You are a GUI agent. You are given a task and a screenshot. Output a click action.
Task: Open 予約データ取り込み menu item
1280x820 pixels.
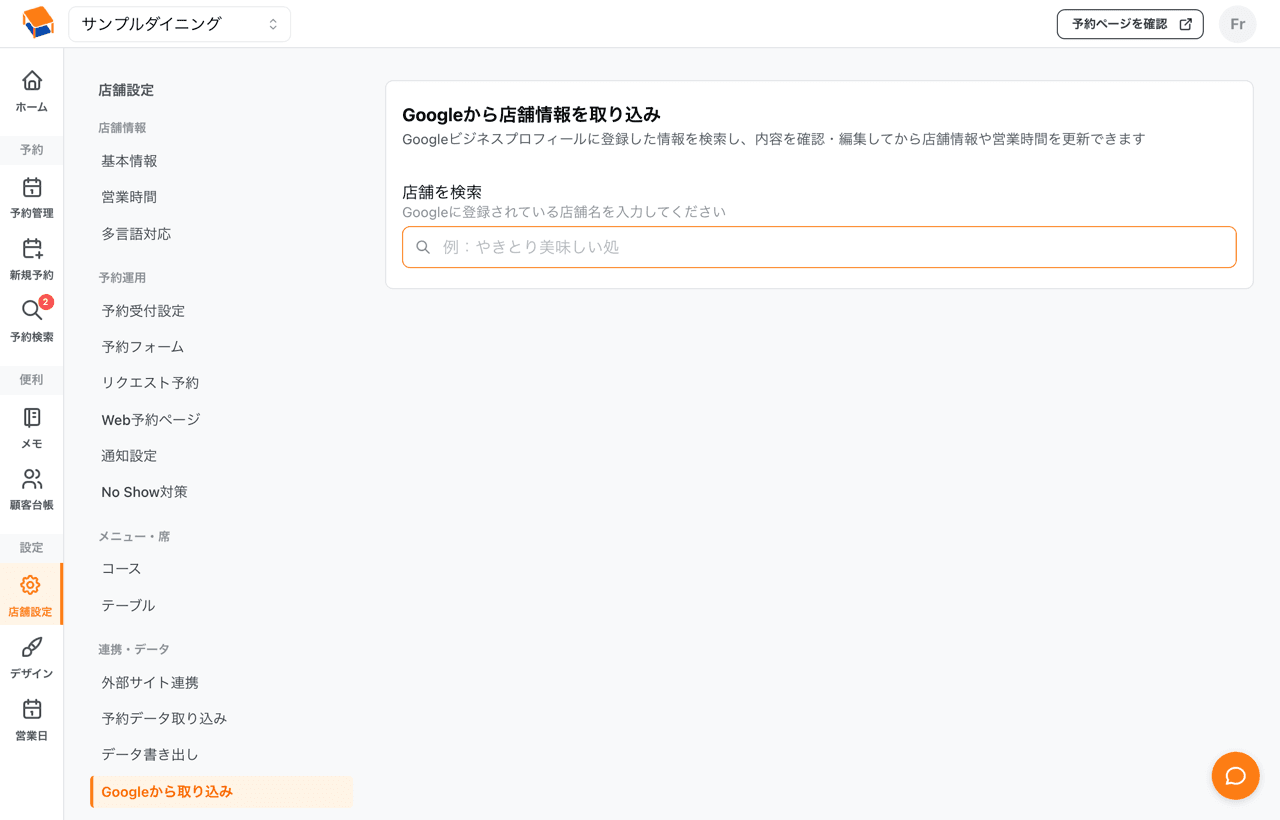pos(164,719)
